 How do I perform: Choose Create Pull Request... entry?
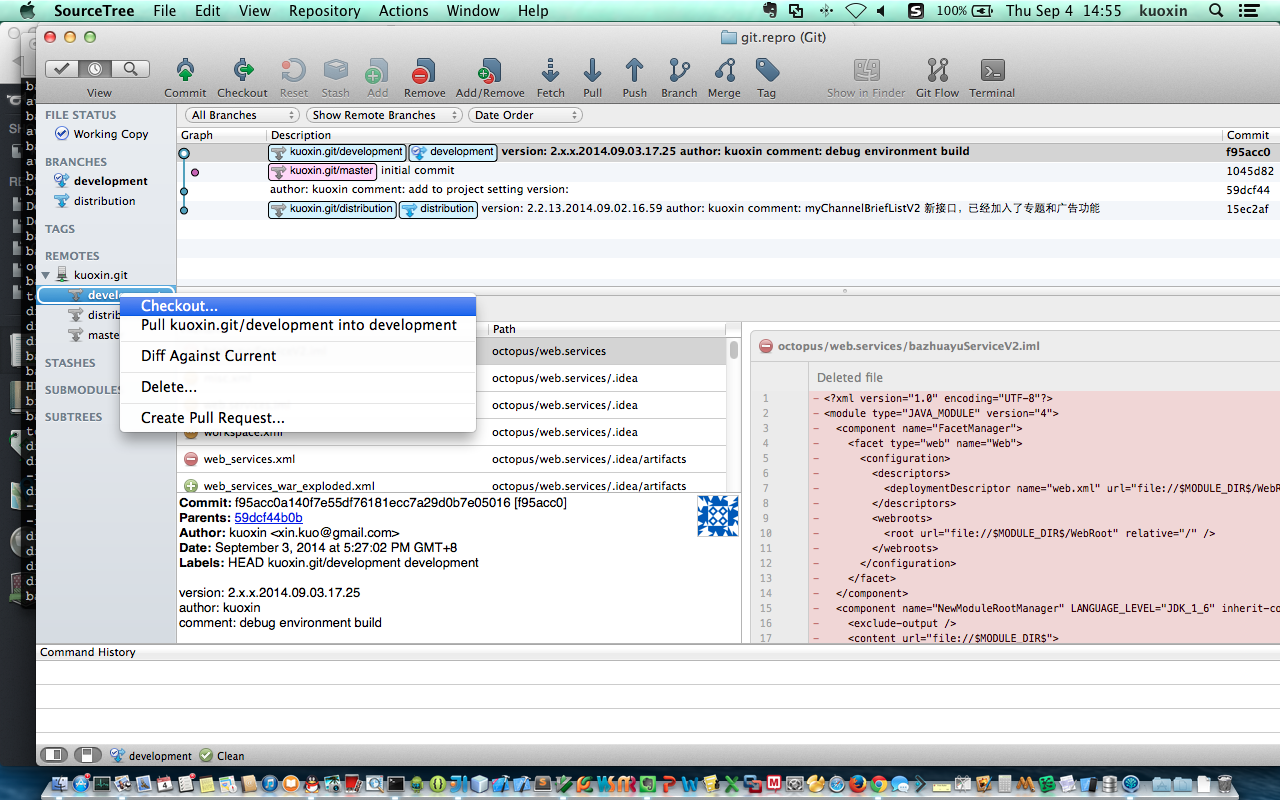[x=297, y=418]
